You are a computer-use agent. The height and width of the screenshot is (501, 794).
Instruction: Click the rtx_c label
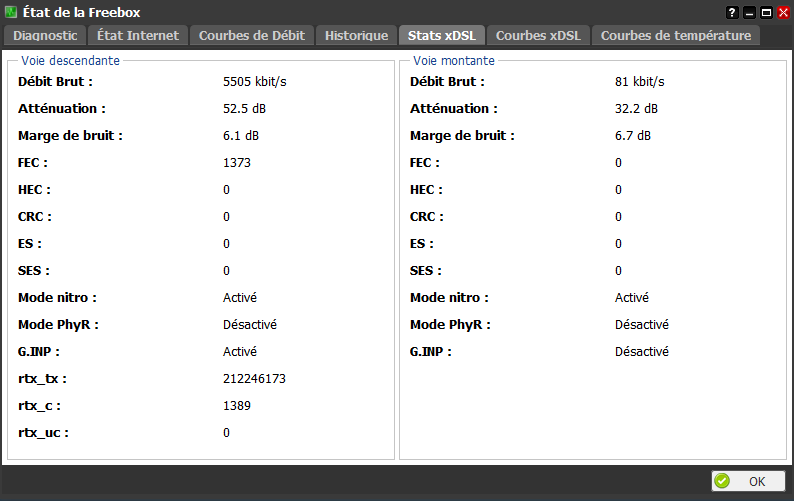(x=39, y=406)
